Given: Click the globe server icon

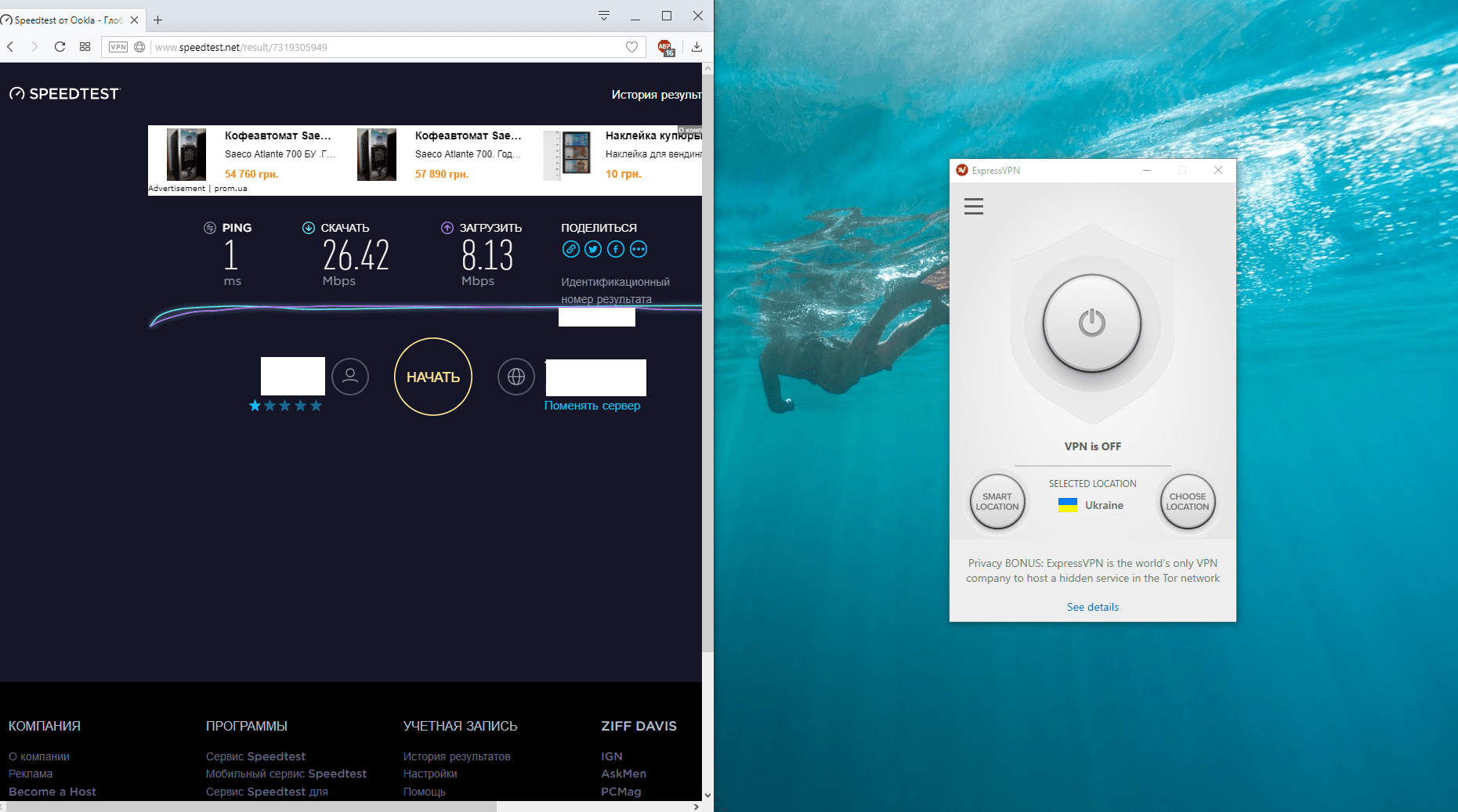Looking at the screenshot, I should pyautogui.click(x=516, y=377).
